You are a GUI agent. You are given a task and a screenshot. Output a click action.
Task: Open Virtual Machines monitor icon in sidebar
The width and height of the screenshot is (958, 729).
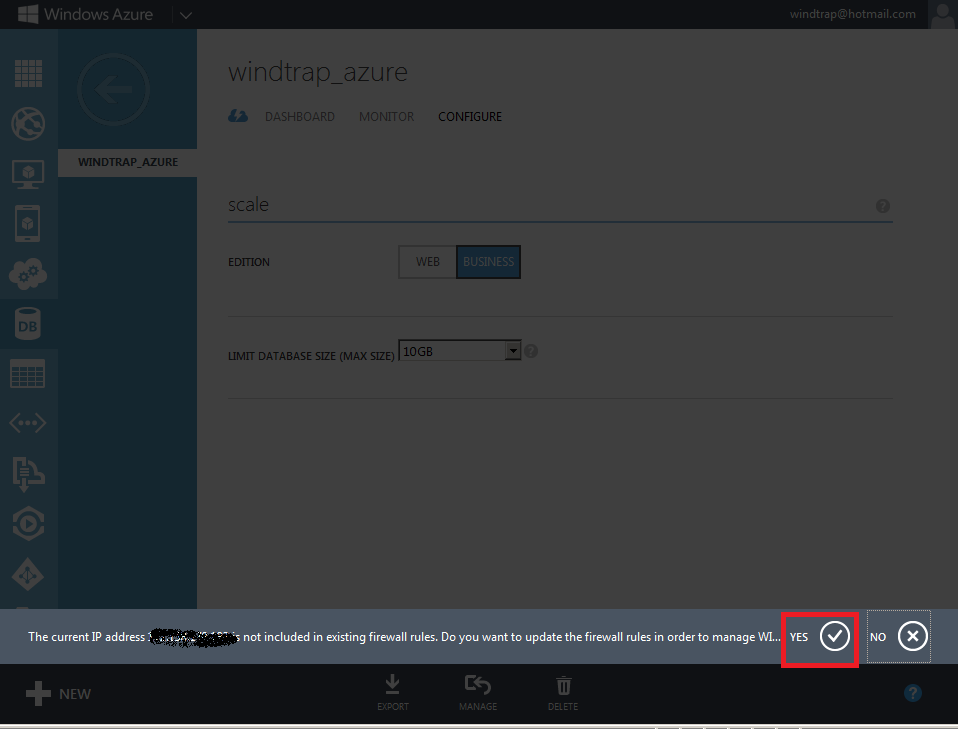click(28, 174)
